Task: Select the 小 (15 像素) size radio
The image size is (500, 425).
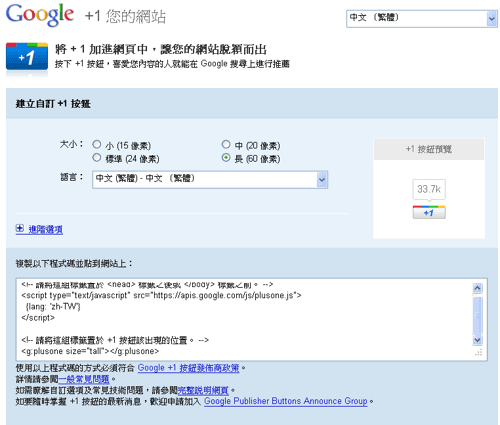Action: pos(97,144)
